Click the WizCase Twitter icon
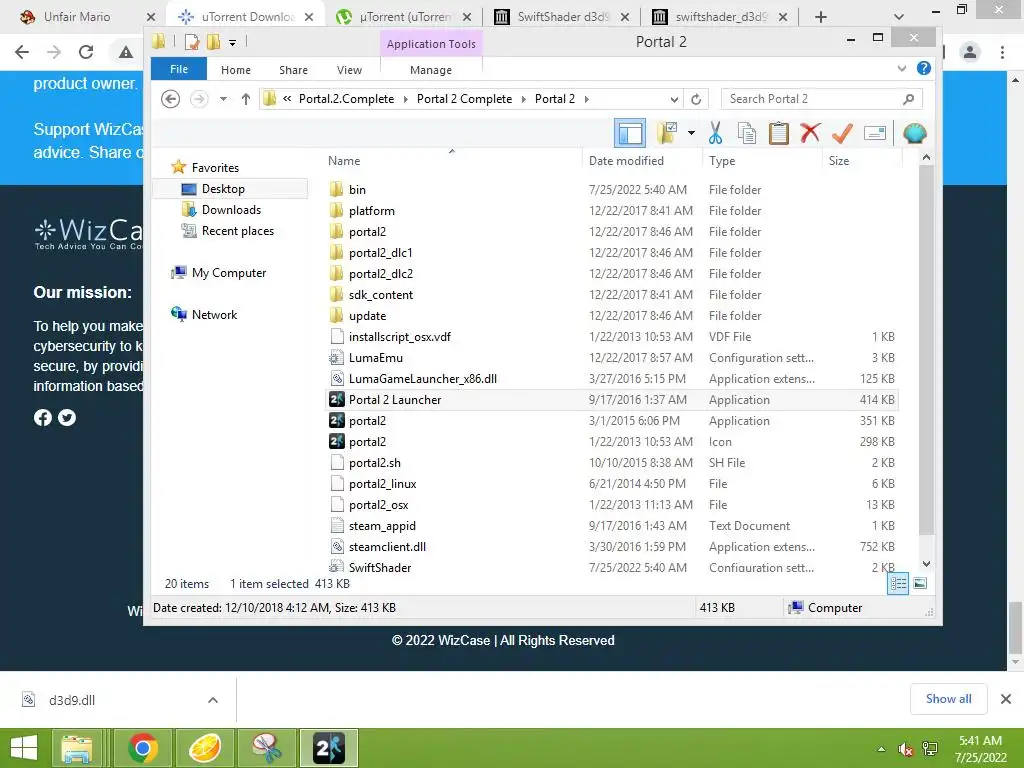The width and height of the screenshot is (1024, 768). click(67, 417)
